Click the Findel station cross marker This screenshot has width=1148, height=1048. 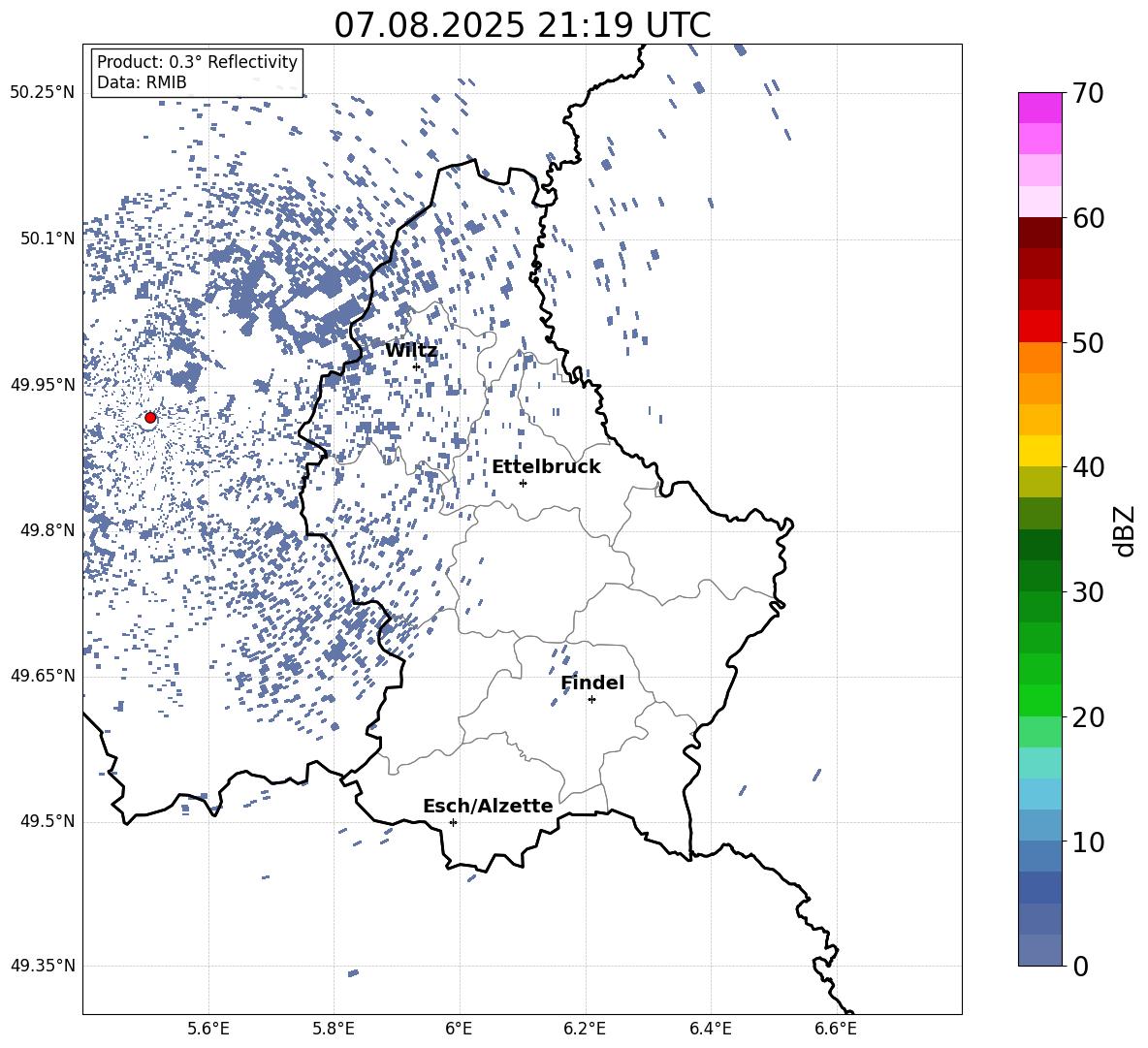(591, 700)
